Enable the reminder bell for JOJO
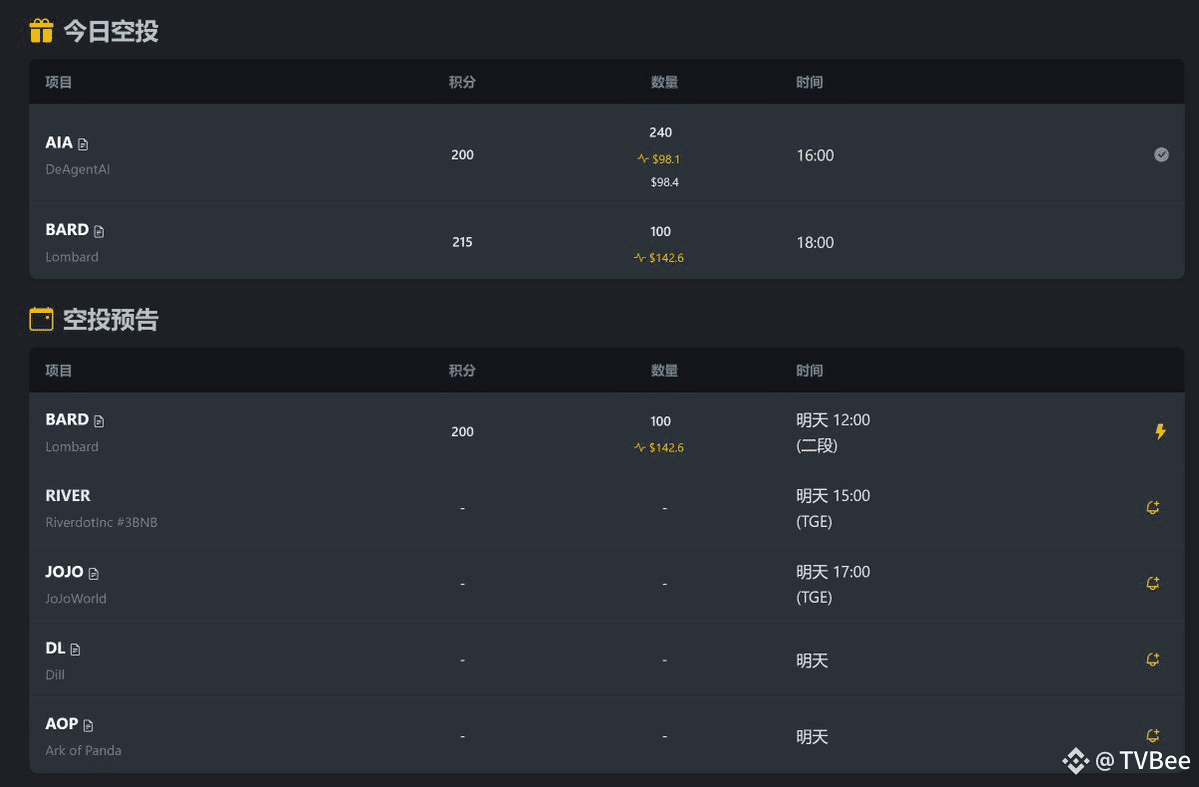Screen dimensions: 1199x787 coord(1152,584)
